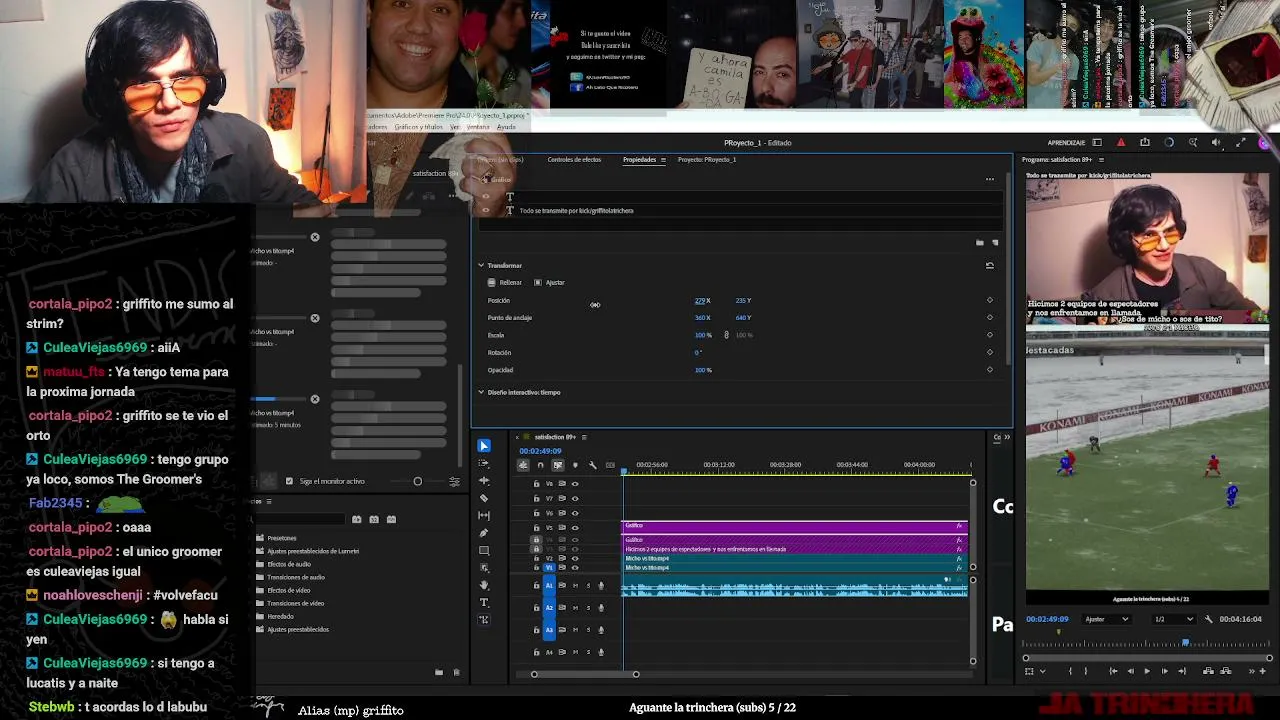Click the Rotación value field
Screen dimensions: 1280x720
point(698,352)
